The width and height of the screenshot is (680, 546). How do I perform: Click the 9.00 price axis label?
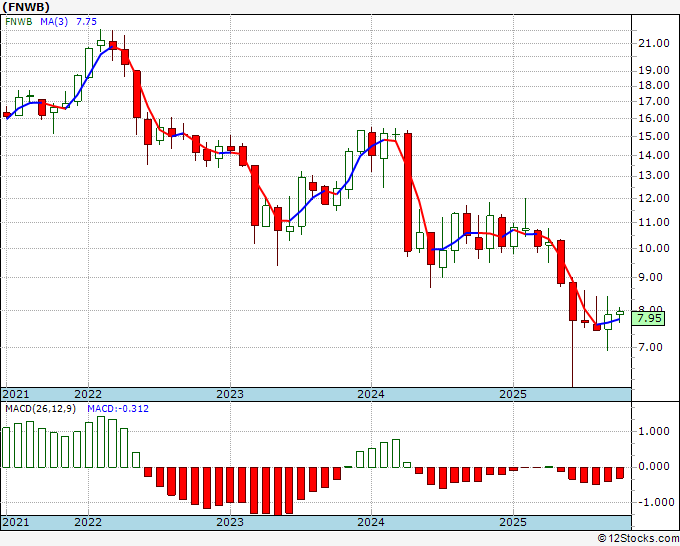pyautogui.click(x=650, y=277)
